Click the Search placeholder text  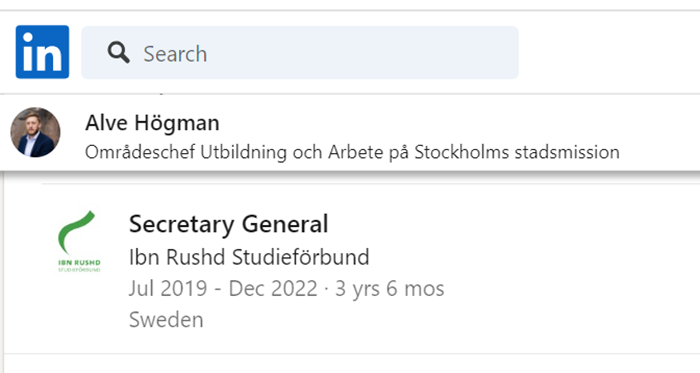pyautogui.click(x=175, y=54)
